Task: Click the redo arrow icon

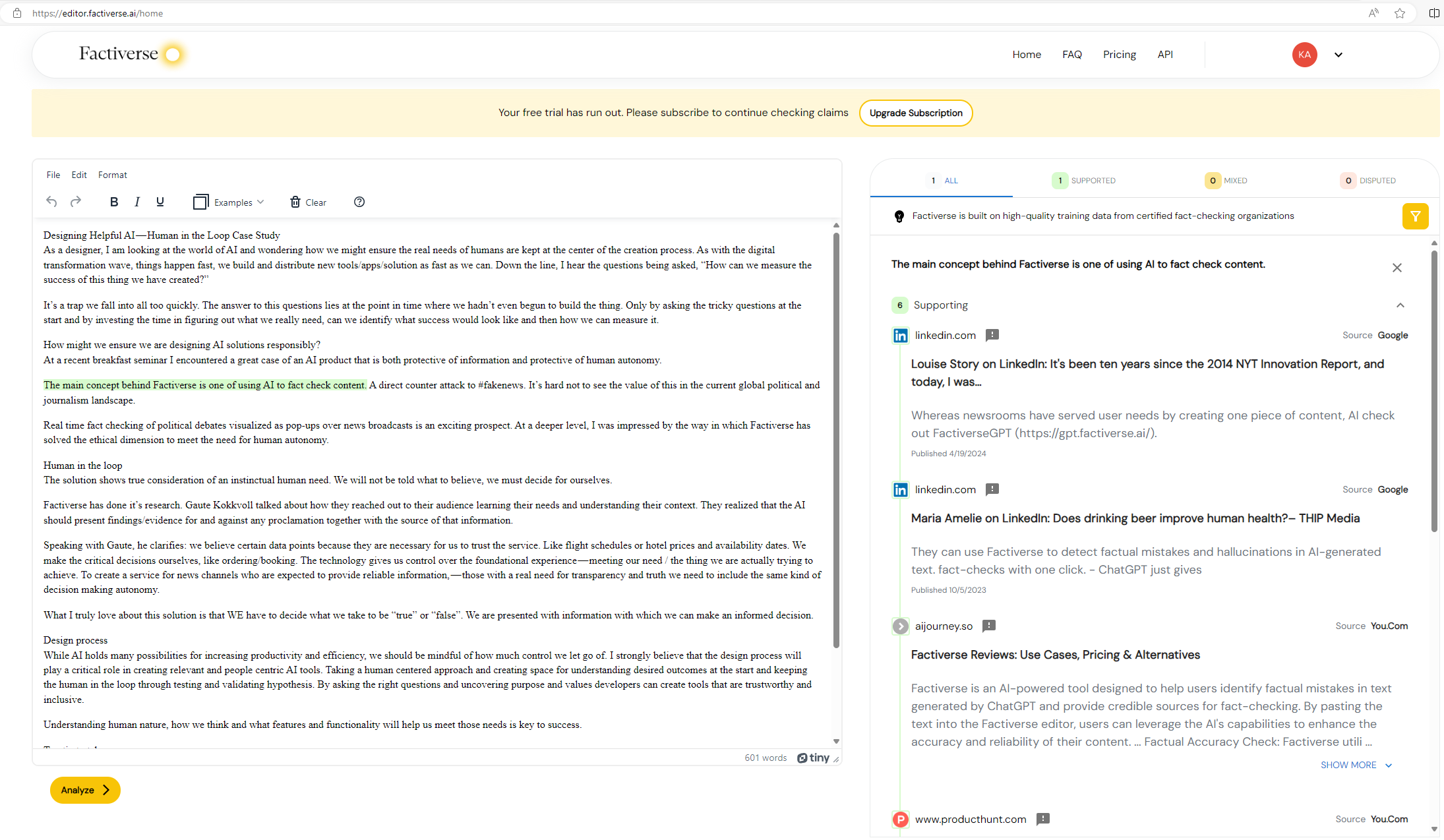Action: pyautogui.click(x=76, y=202)
